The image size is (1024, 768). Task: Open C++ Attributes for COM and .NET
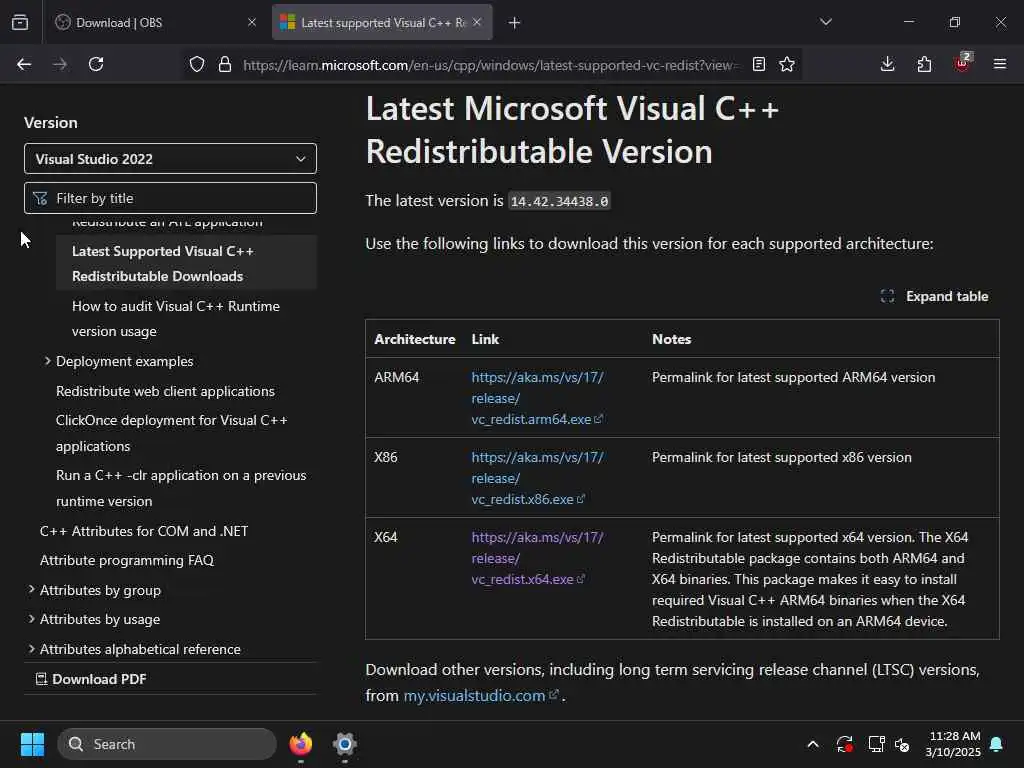pyautogui.click(x=144, y=531)
